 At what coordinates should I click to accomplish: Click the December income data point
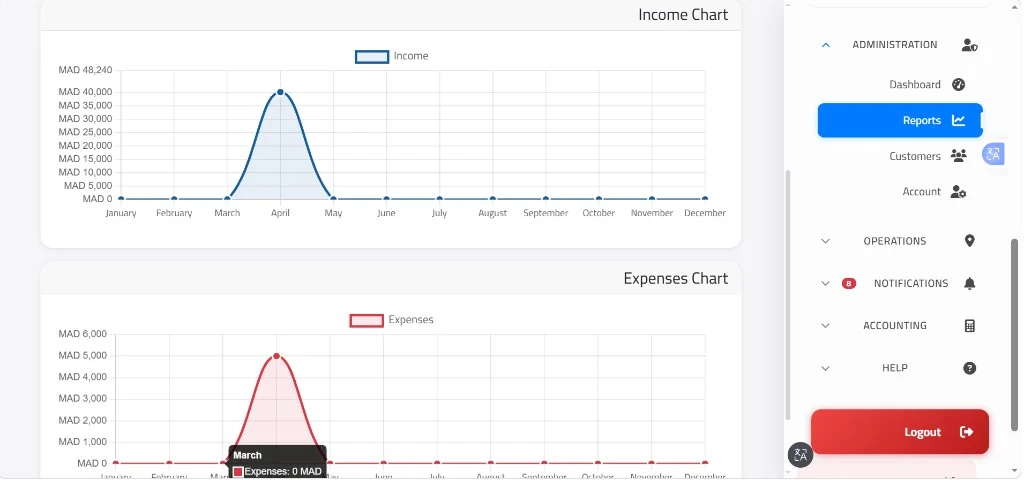click(x=705, y=199)
